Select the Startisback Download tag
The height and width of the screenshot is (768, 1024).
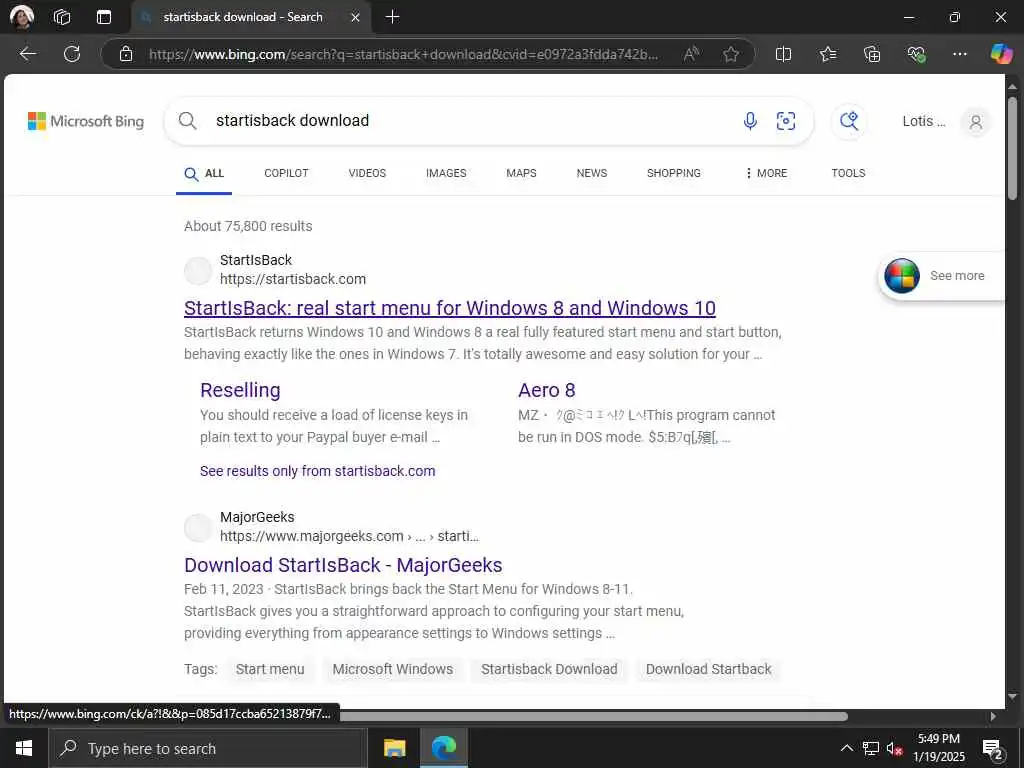tap(549, 669)
